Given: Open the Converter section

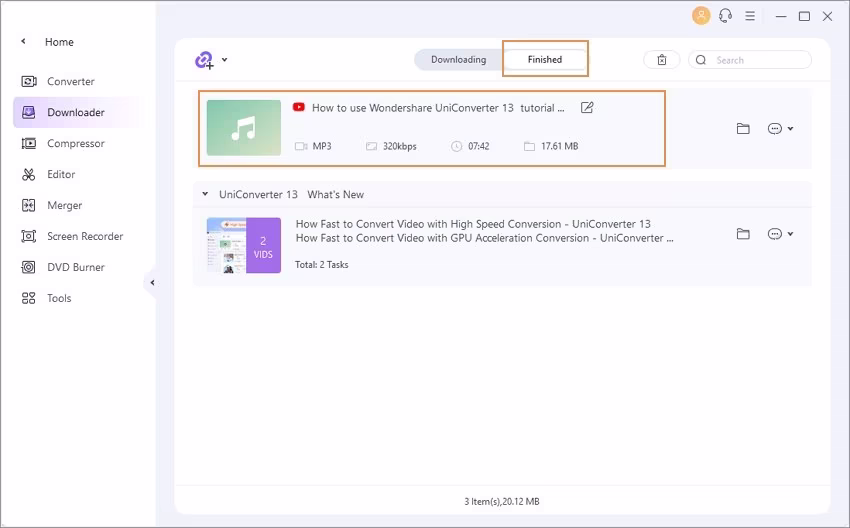Looking at the screenshot, I should pyautogui.click(x=70, y=81).
